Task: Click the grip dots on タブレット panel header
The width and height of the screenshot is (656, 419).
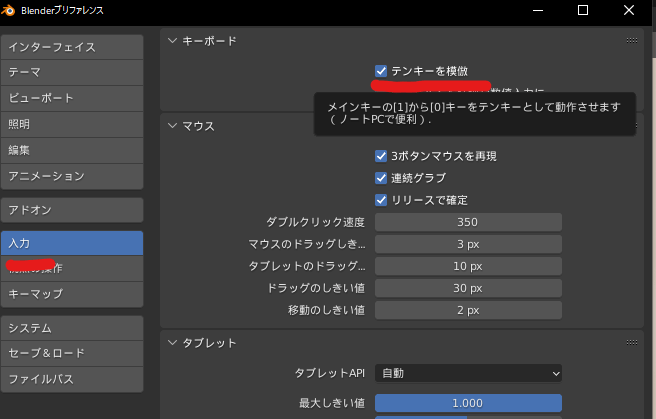Action: (x=632, y=342)
